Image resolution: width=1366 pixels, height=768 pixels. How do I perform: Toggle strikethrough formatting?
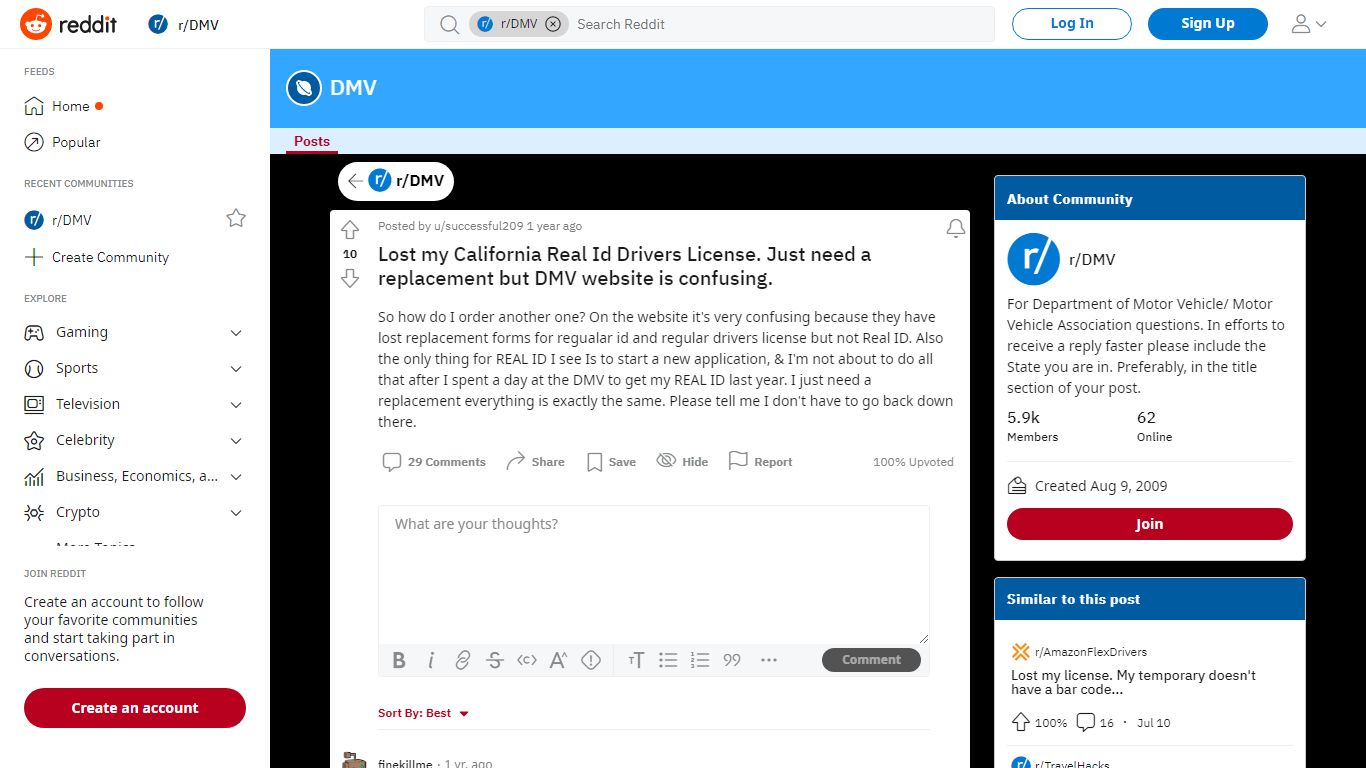click(495, 660)
